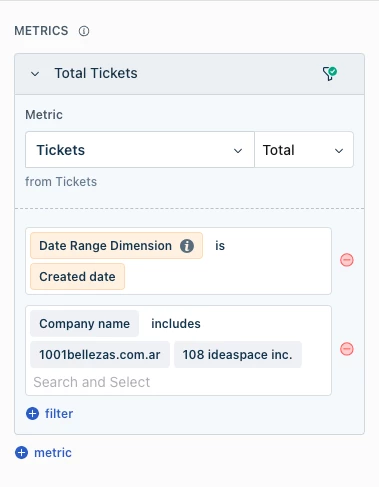Image resolution: width=379 pixels, height=487 pixels.
Task: Click the Company name field chip
Action: (84, 324)
